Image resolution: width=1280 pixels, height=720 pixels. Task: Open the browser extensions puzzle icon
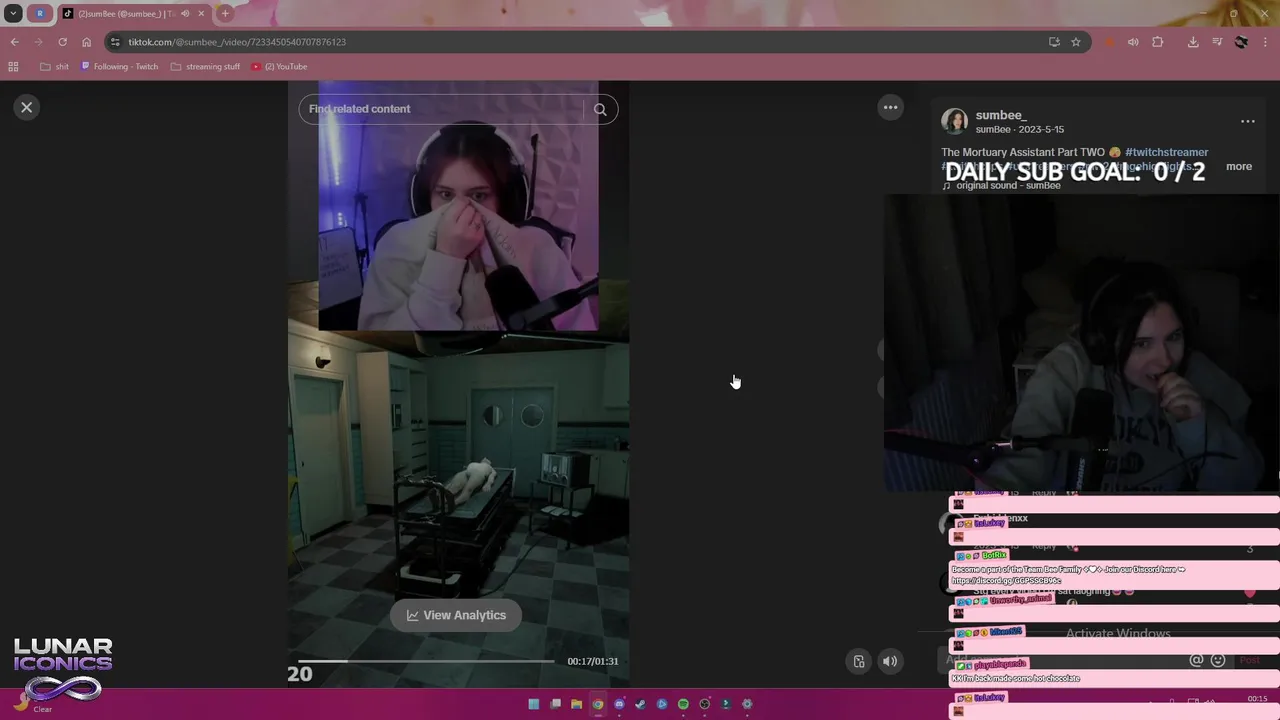[x=1158, y=42]
